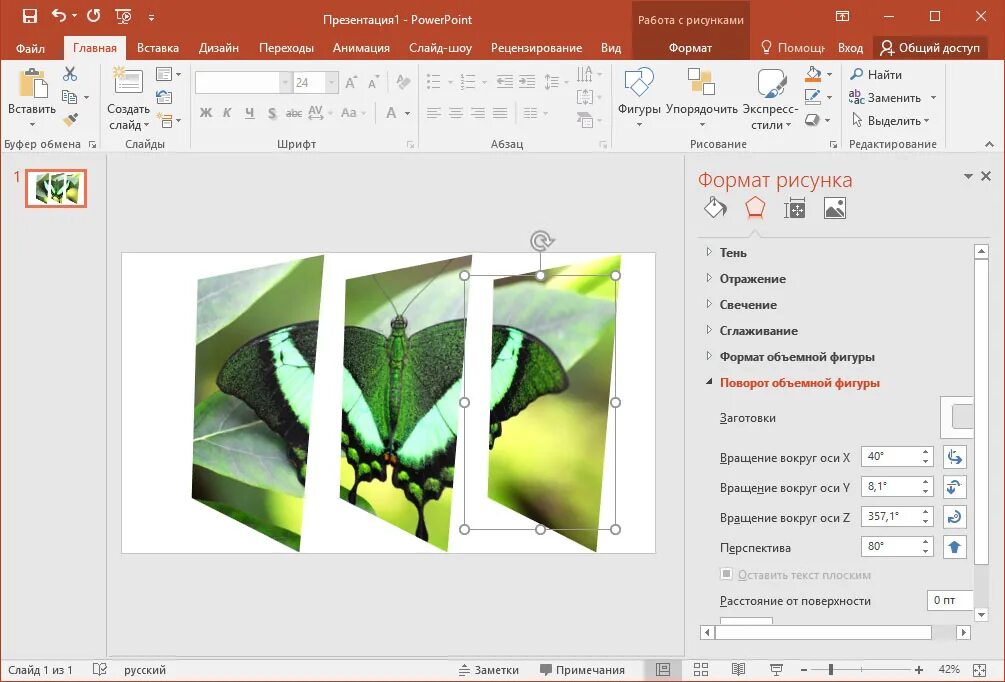Open the font size dropdown
Image resolution: width=1005 pixels, height=682 pixels.
(331, 83)
